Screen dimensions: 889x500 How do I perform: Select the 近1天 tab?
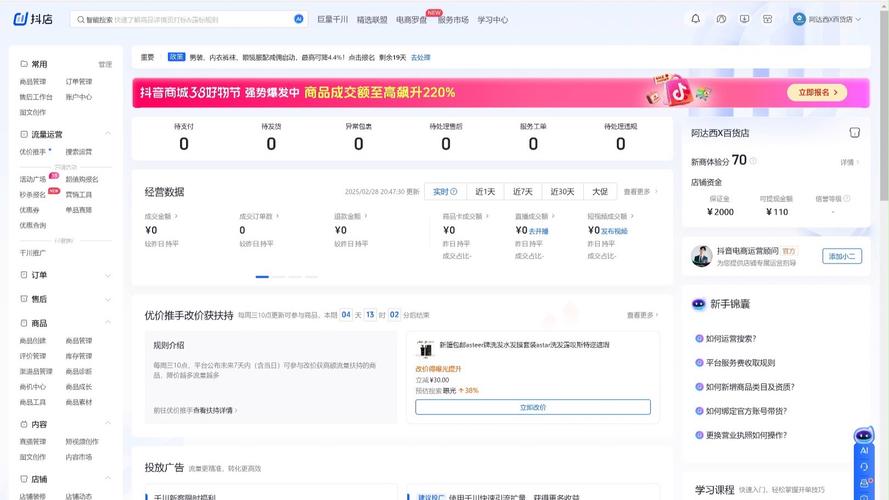pos(485,192)
